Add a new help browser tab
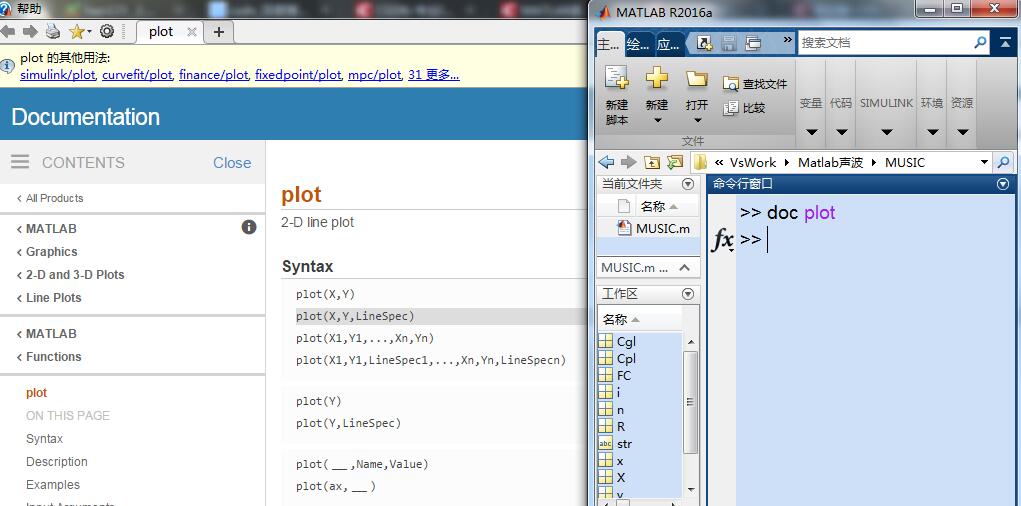This screenshot has width=1021, height=506. coord(219,32)
